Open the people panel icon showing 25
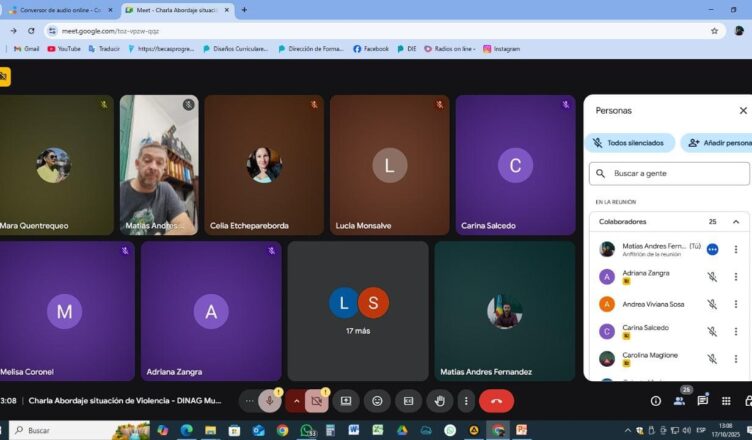This screenshot has height=440, width=752. (x=680, y=401)
